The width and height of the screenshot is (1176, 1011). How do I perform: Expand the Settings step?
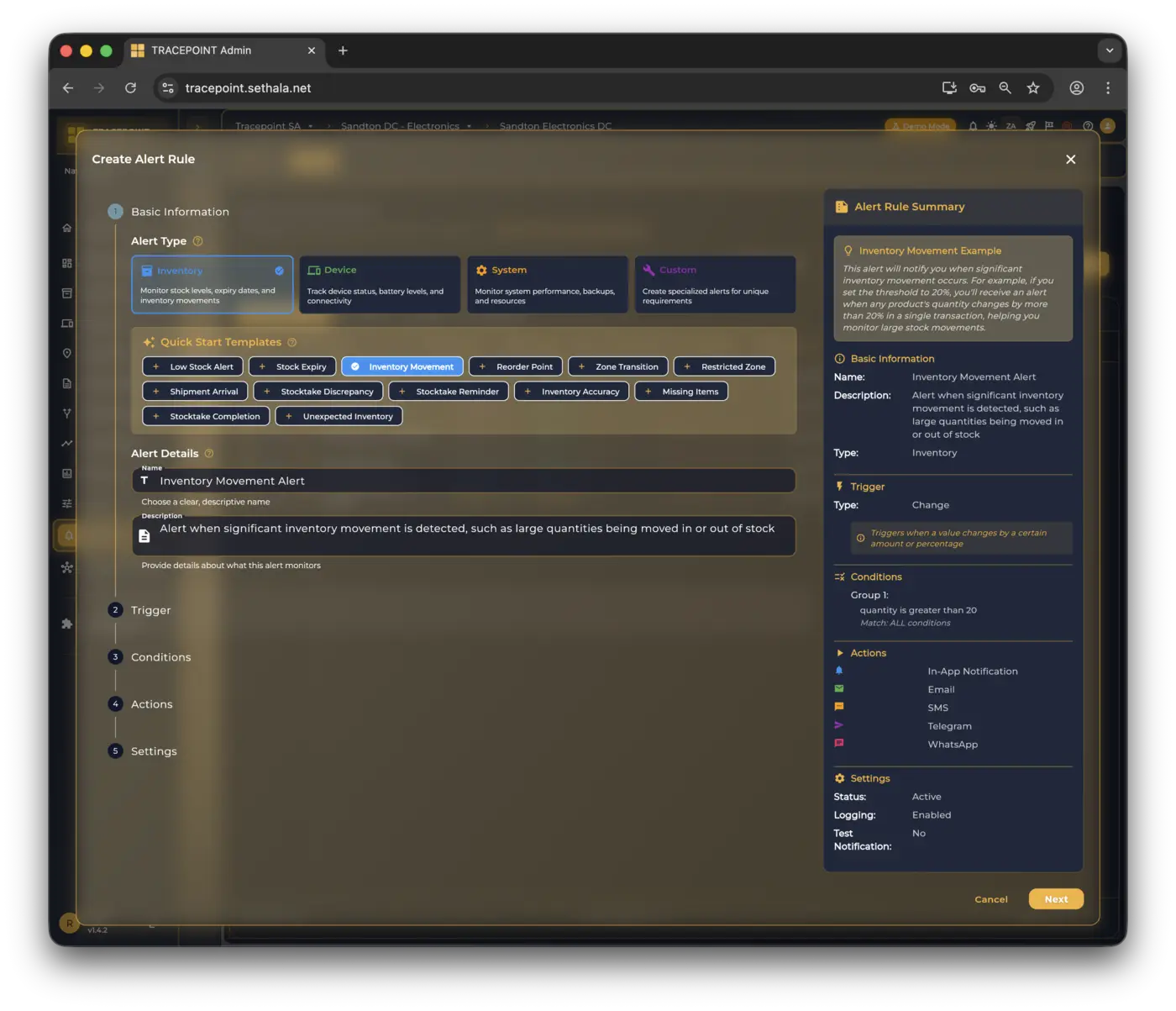(154, 751)
